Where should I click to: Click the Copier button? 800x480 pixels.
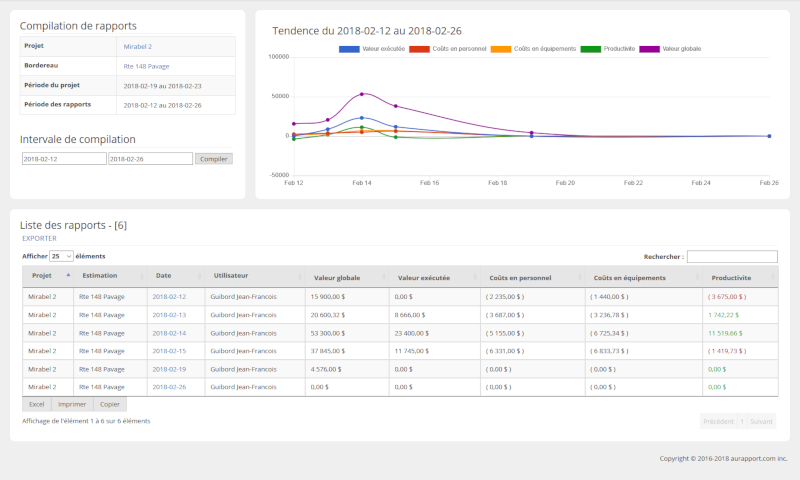110,404
